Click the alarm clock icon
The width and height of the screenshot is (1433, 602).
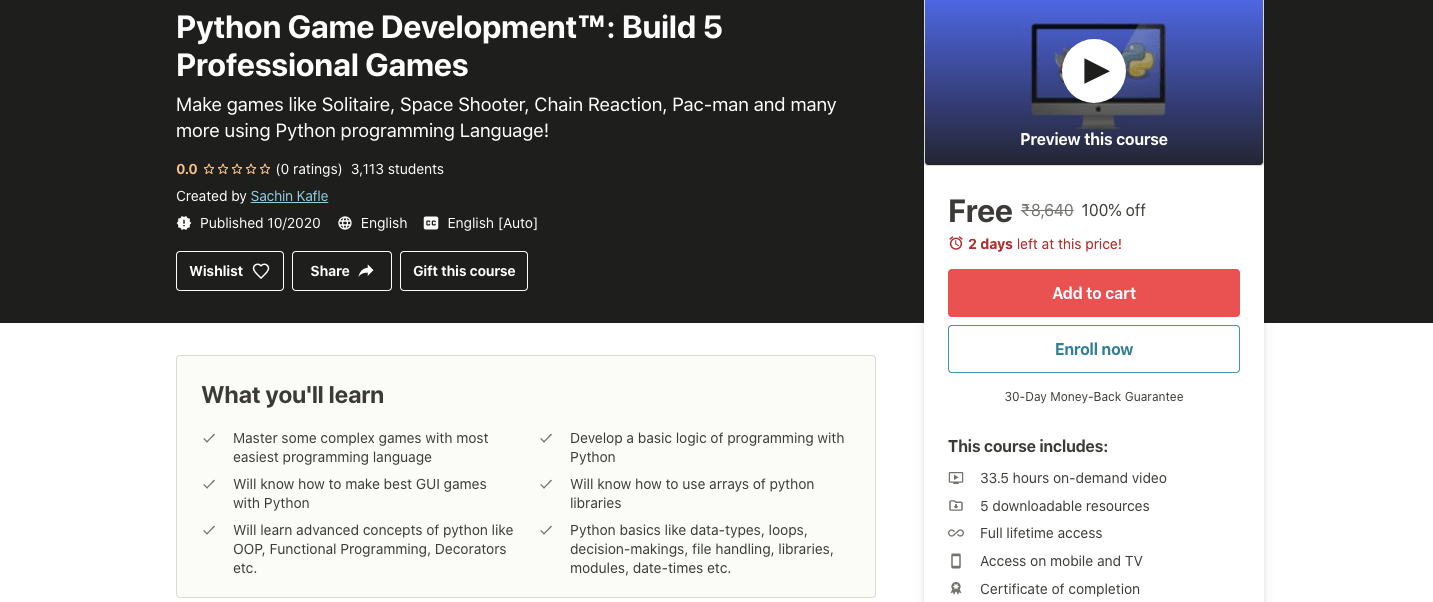956,243
